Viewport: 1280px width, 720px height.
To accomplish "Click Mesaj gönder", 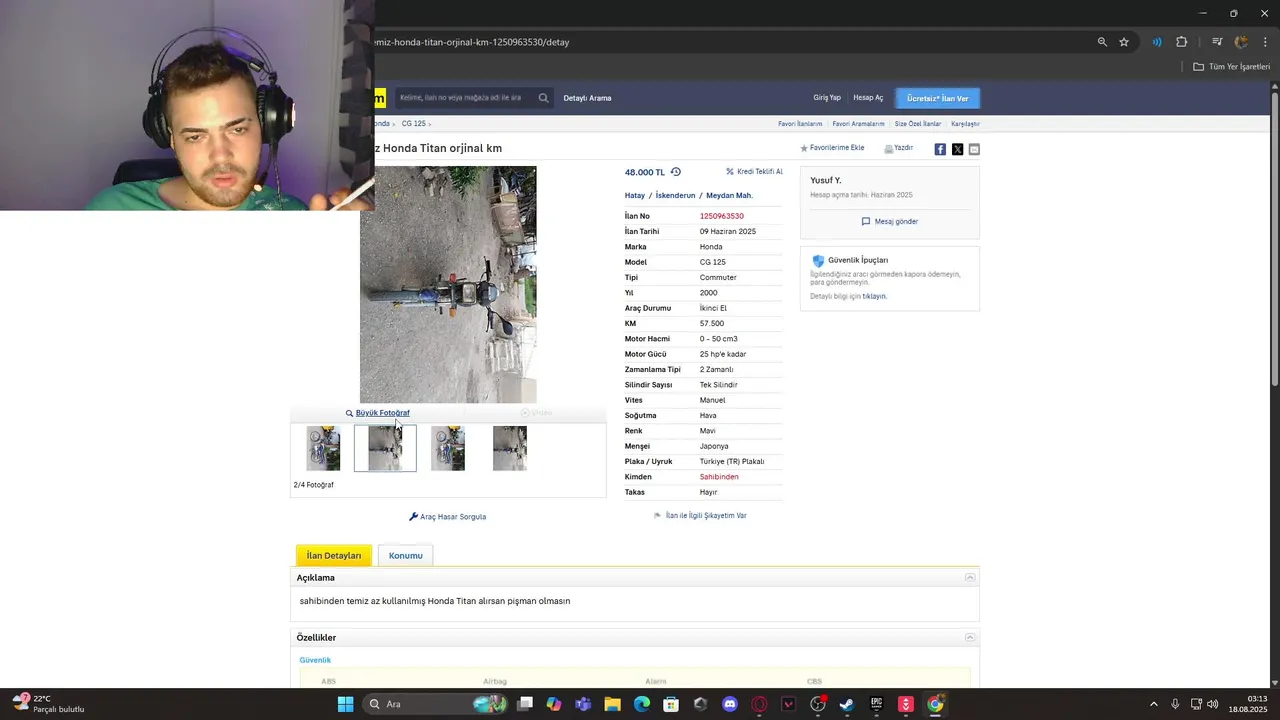I will (x=889, y=222).
